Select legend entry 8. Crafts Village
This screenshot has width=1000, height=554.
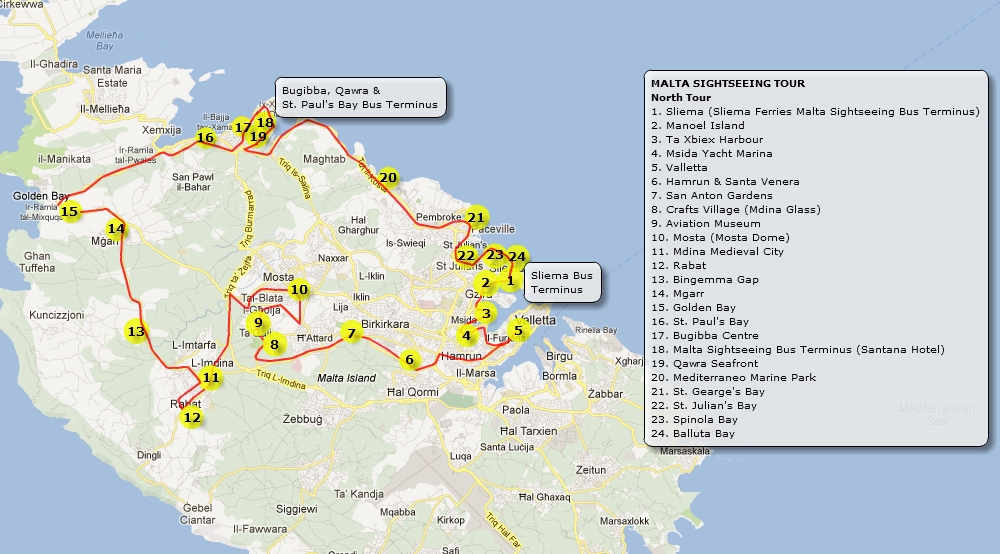point(736,210)
